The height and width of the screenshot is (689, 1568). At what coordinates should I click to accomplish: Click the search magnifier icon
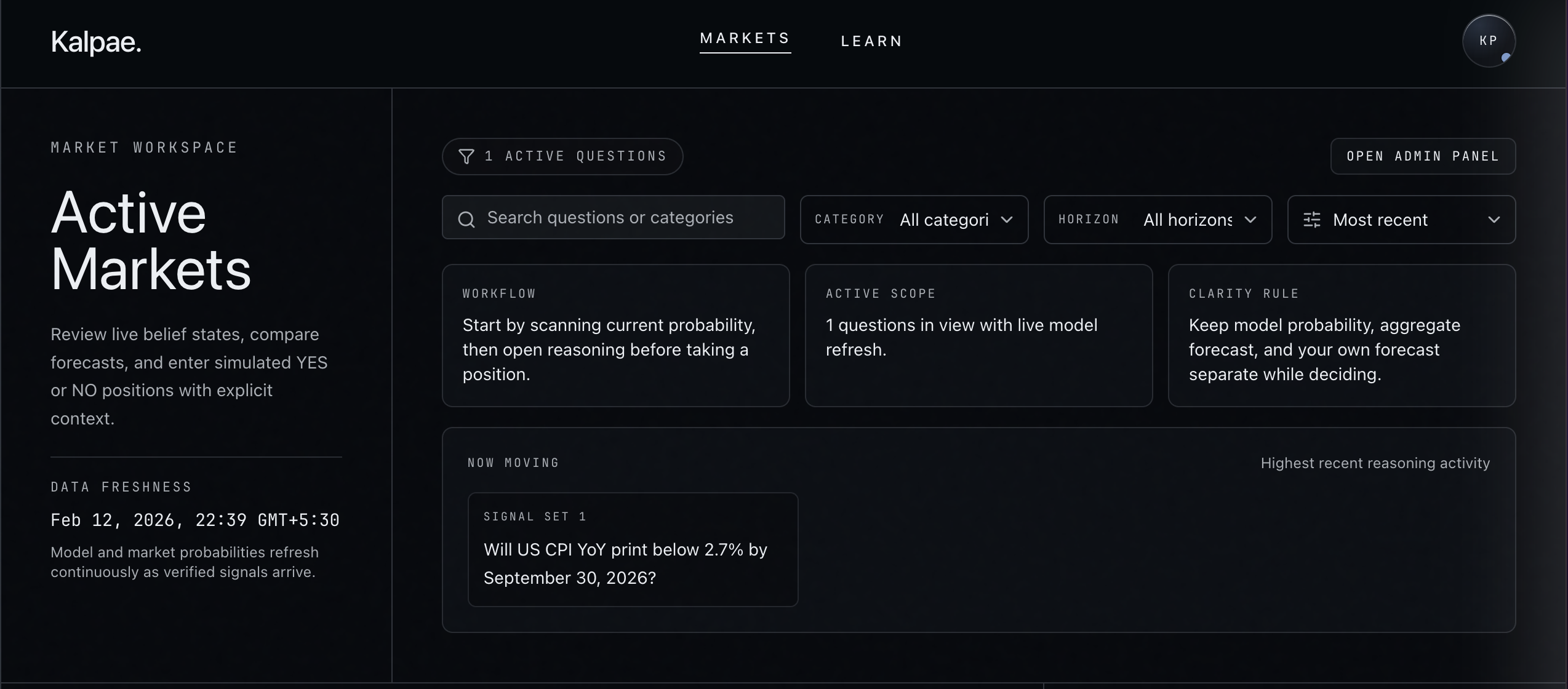click(x=466, y=220)
